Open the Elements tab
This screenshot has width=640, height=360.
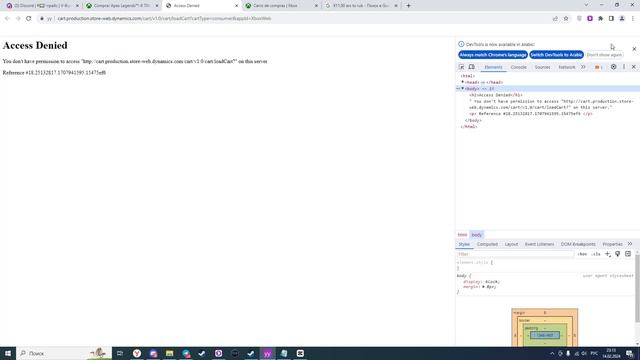pyautogui.click(x=493, y=67)
